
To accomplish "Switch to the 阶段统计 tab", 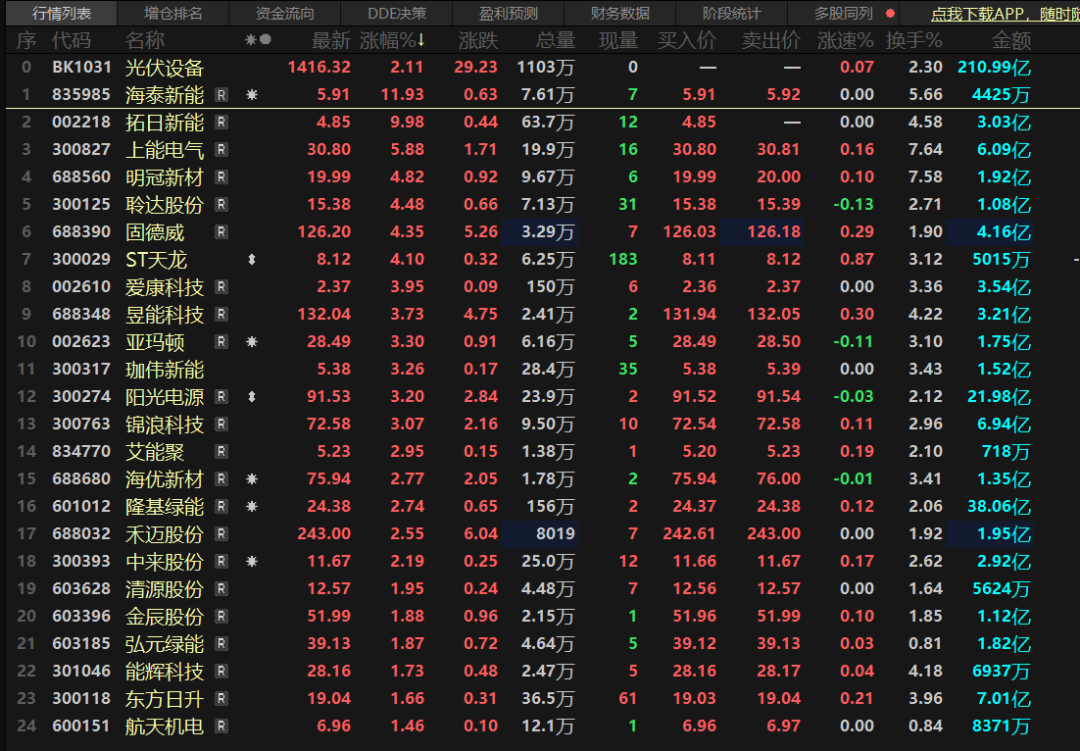I will point(731,13).
